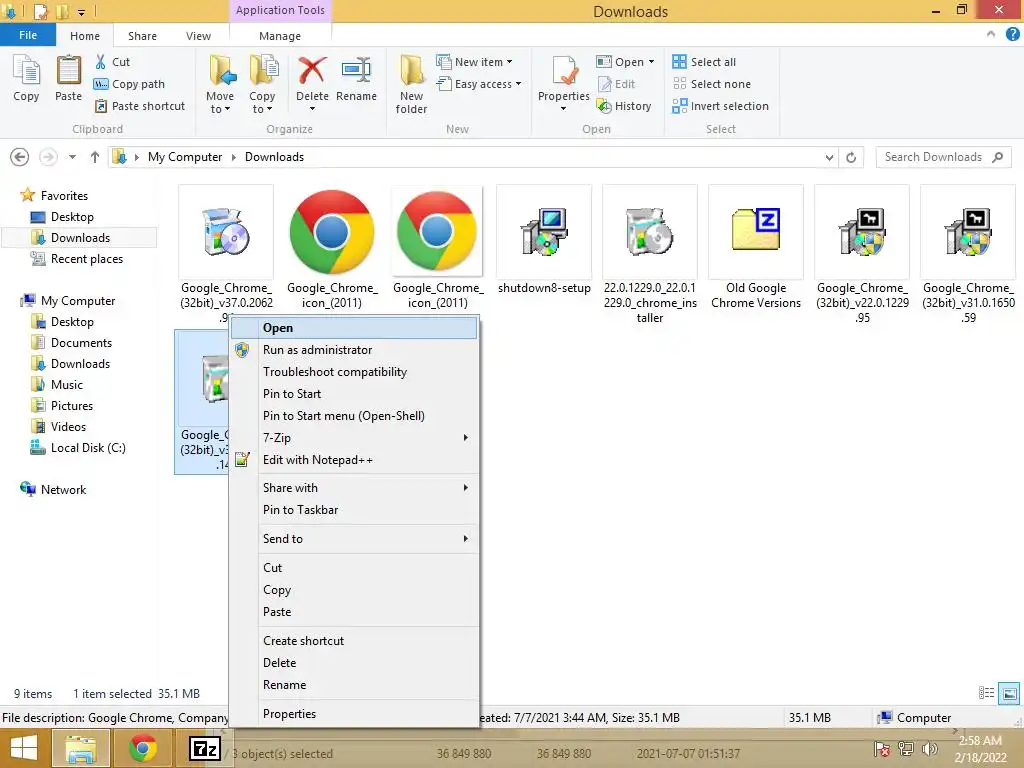Screen dimensions: 1024x768
Task: Choose Pin to Taskbar
Action: click(x=355, y=510)
